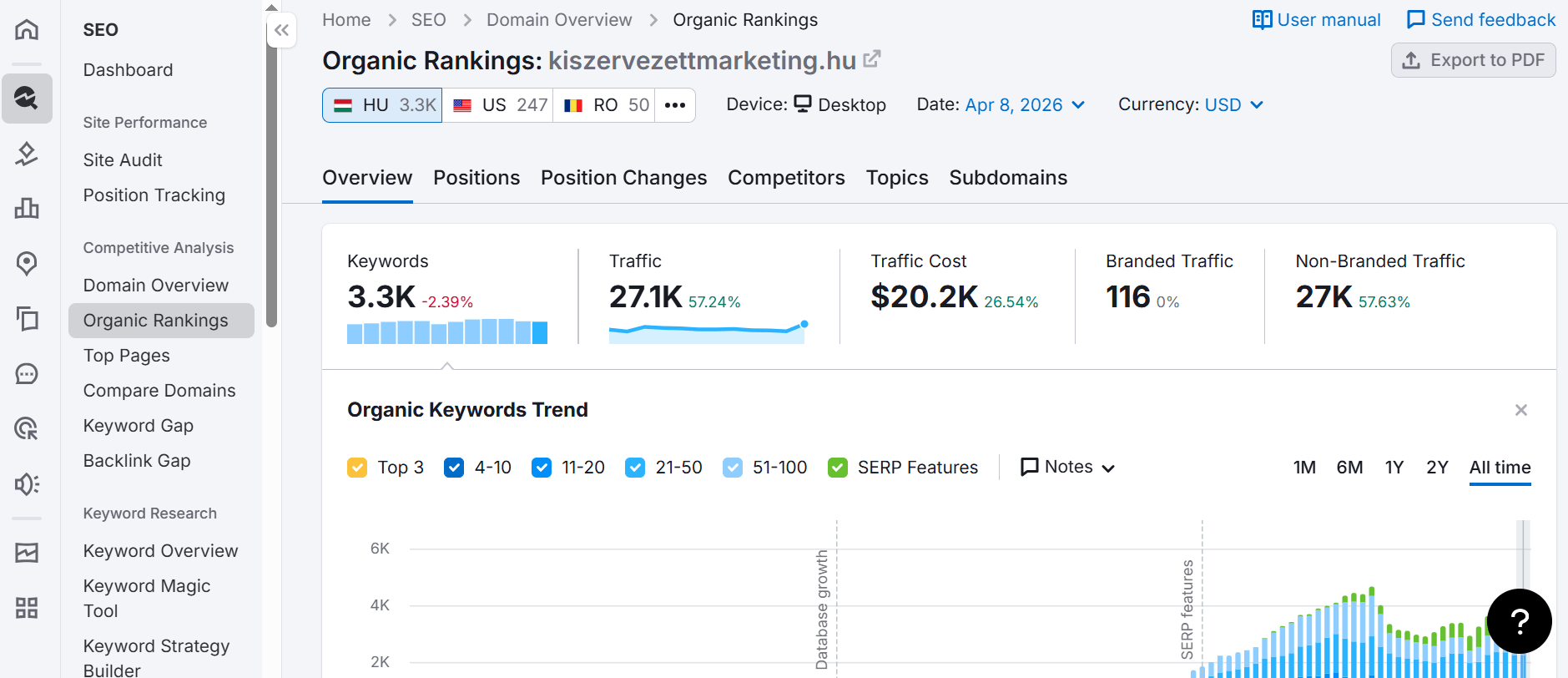This screenshot has height=678, width=1568.
Task: Close the Organic Keywords Trend panel
Action: (1521, 410)
